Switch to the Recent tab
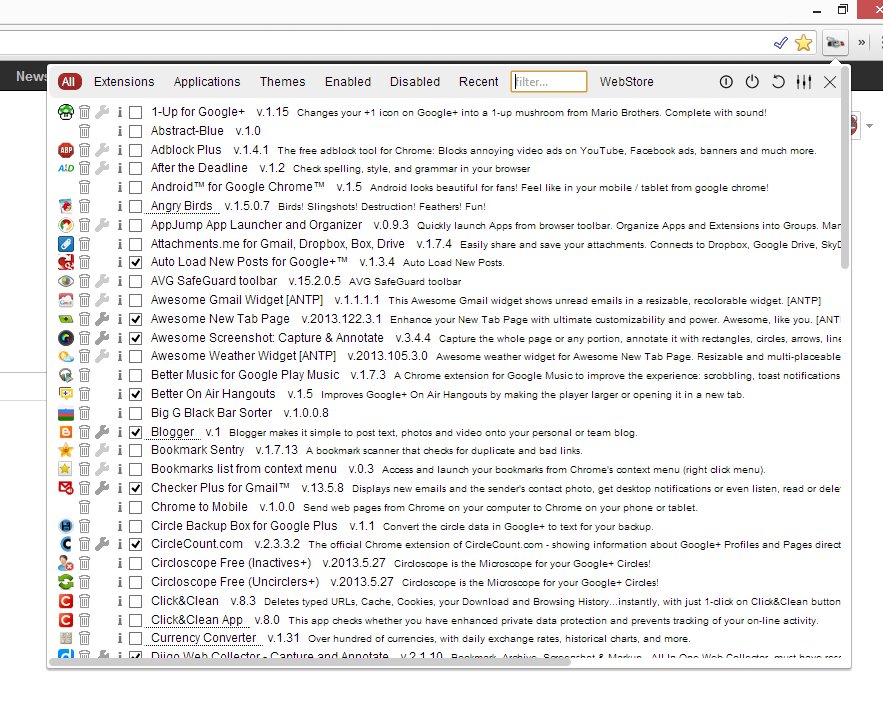The width and height of the screenshot is (883, 702). pyautogui.click(x=478, y=82)
